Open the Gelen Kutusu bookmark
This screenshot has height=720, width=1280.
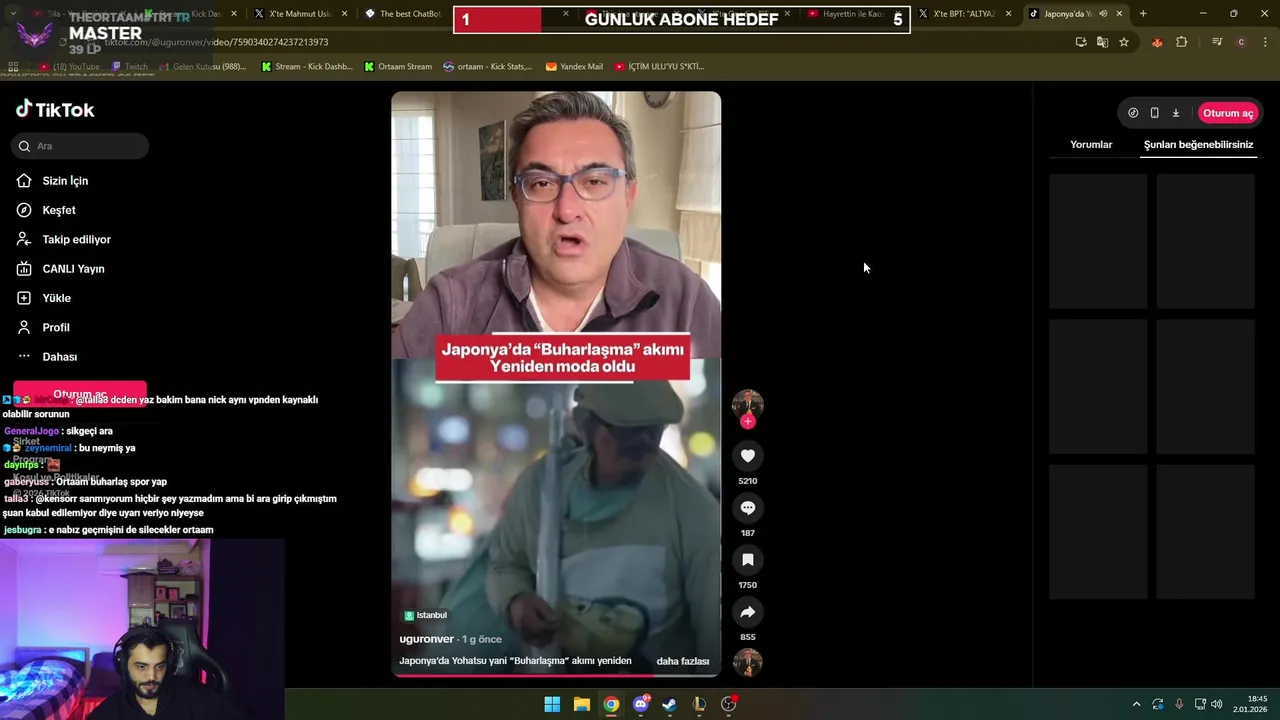coord(201,67)
